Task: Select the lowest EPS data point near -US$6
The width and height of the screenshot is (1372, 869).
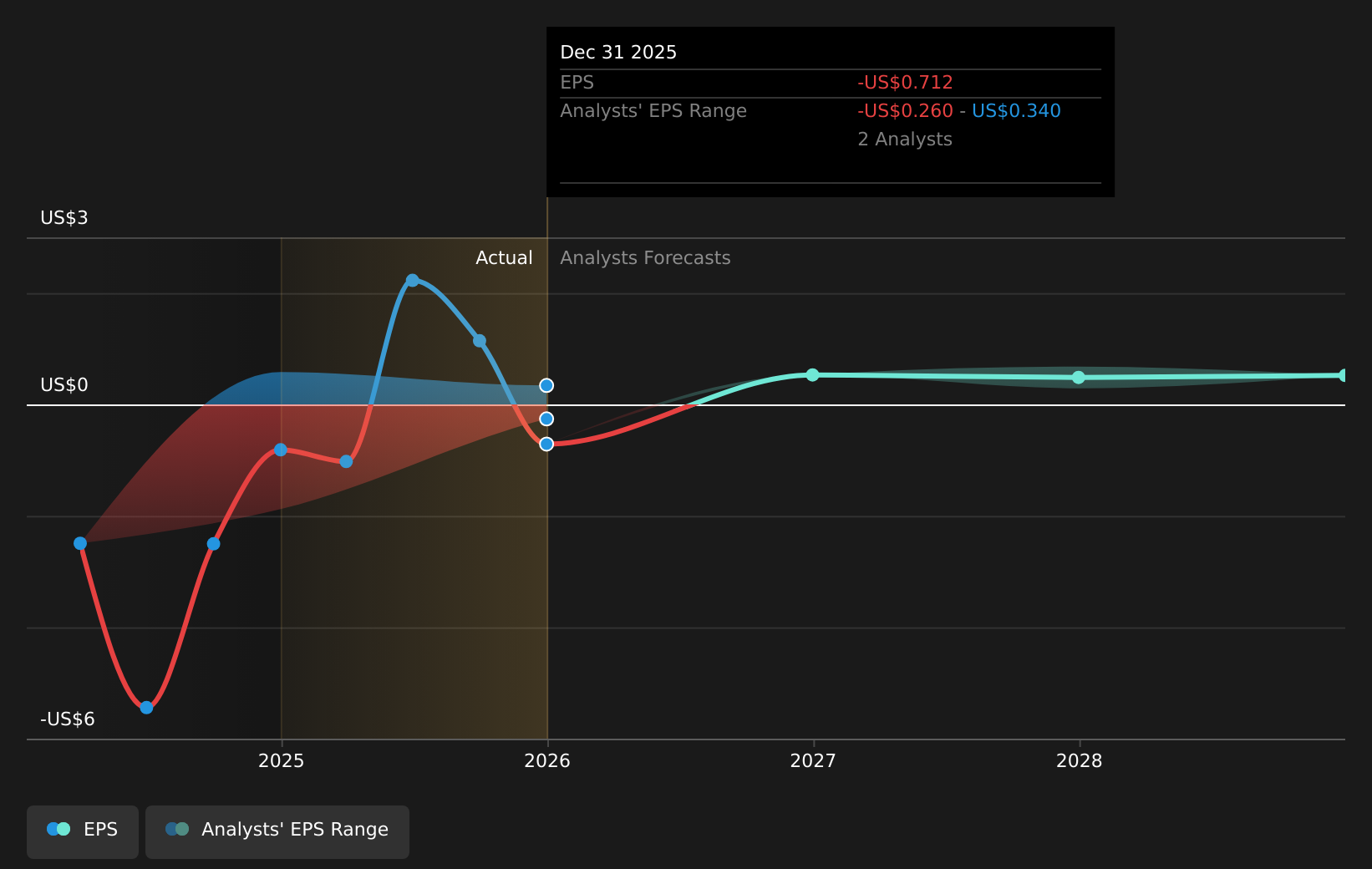Action: pos(146,708)
